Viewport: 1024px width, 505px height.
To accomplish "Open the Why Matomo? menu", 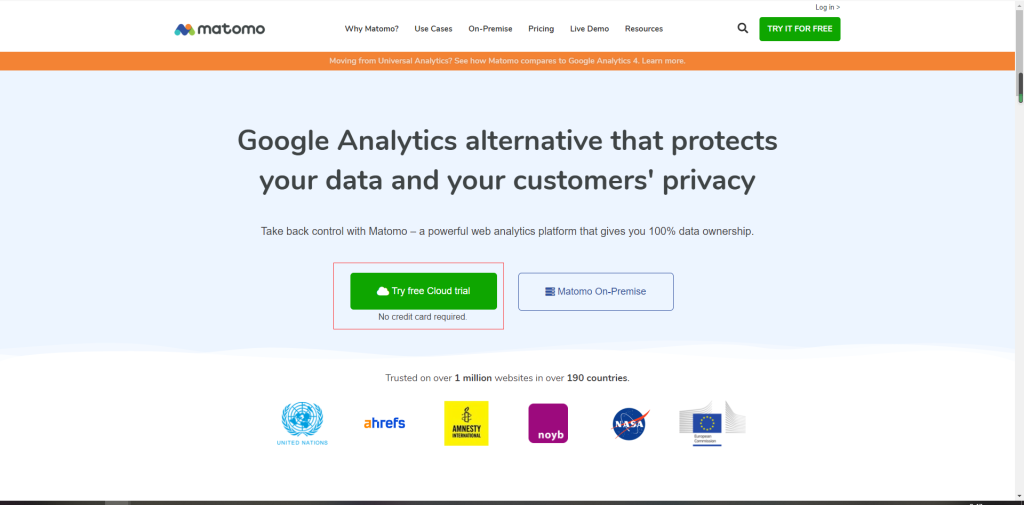I will (x=371, y=29).
